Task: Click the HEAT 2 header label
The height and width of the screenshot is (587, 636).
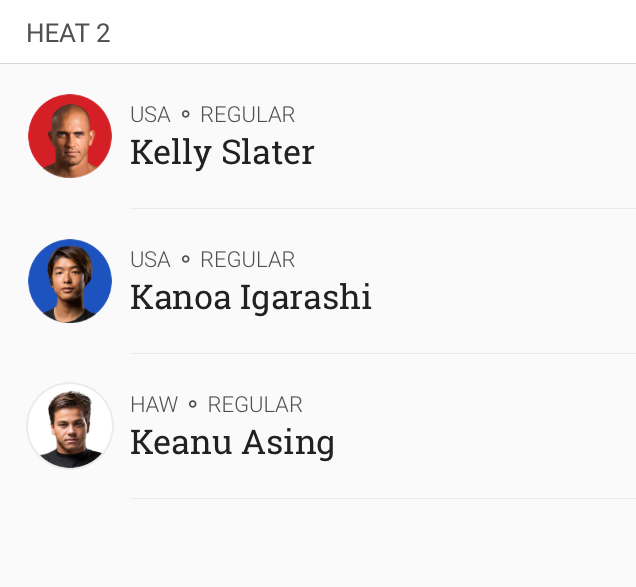Action: coord(68,33)
